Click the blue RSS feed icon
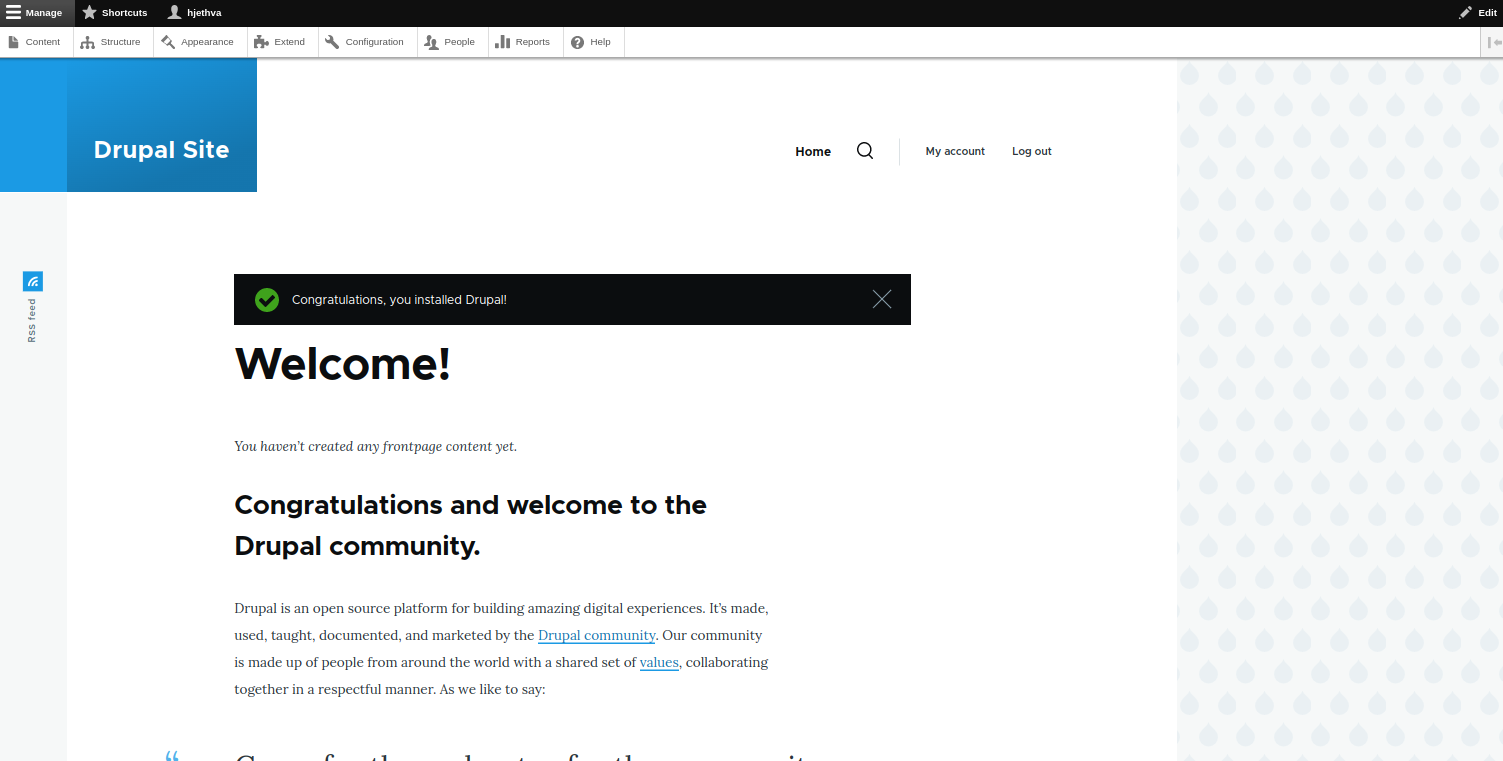 pos(33,282)
